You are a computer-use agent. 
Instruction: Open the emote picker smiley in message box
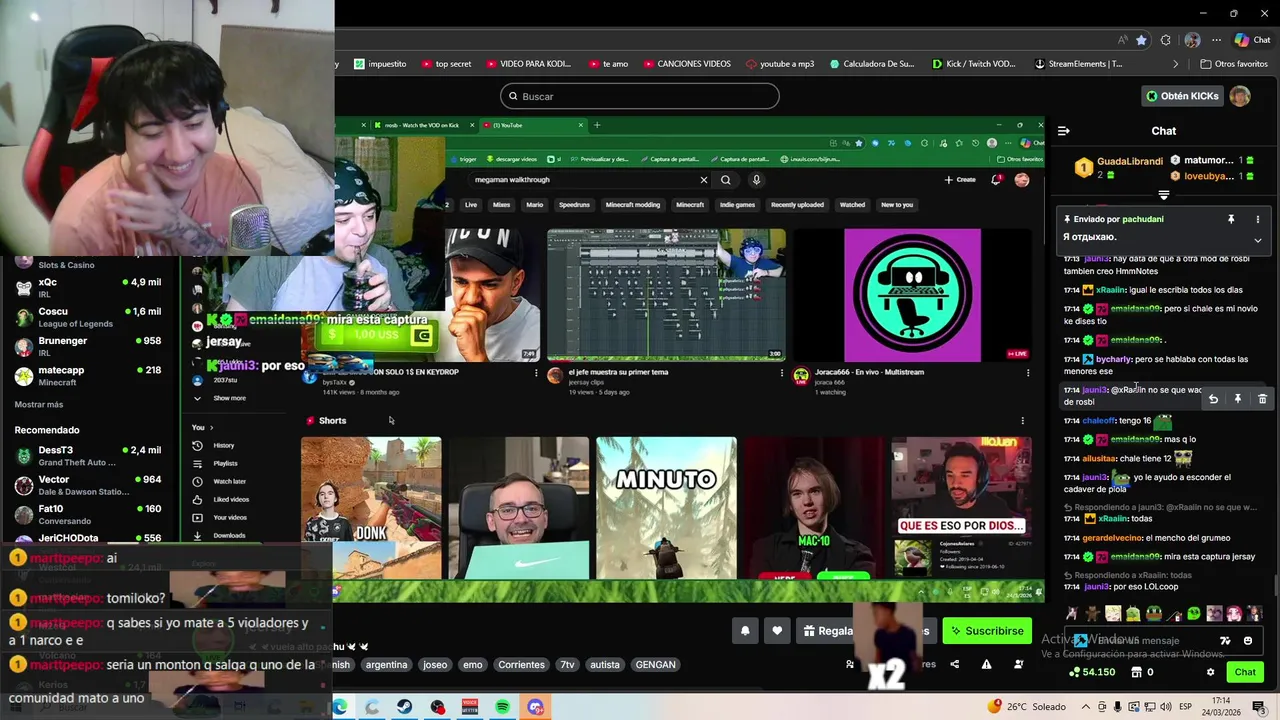click(1248, 641)
